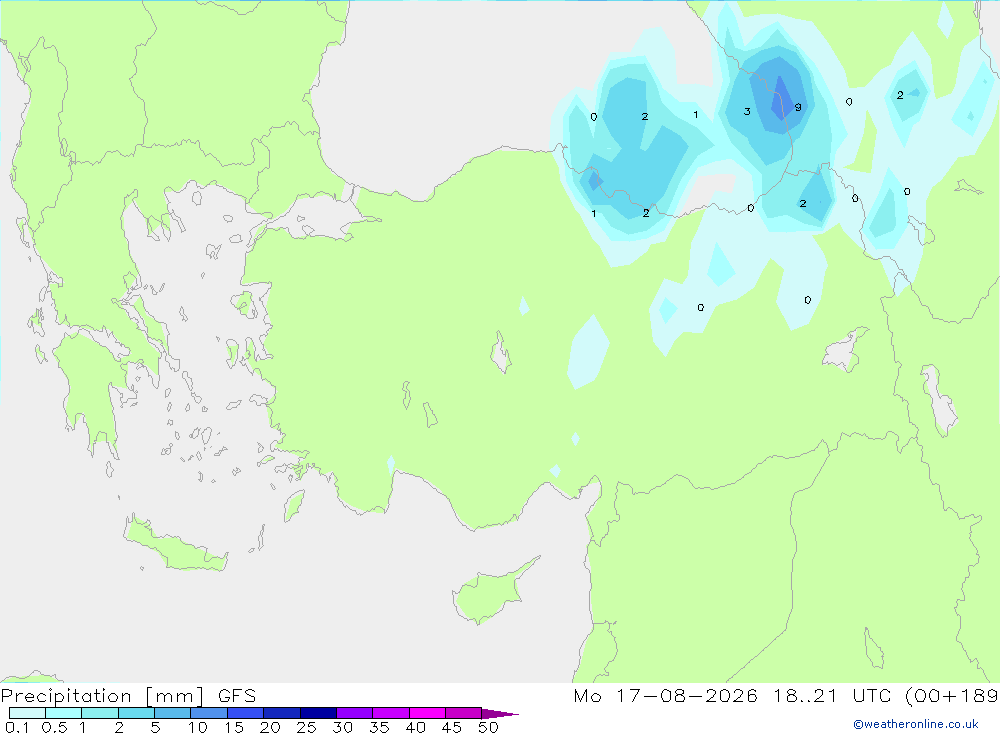Select the legend swatch between 0.5 and 1
The width and height of the screenshot is (1000, 733).
[x=64, y=713]
